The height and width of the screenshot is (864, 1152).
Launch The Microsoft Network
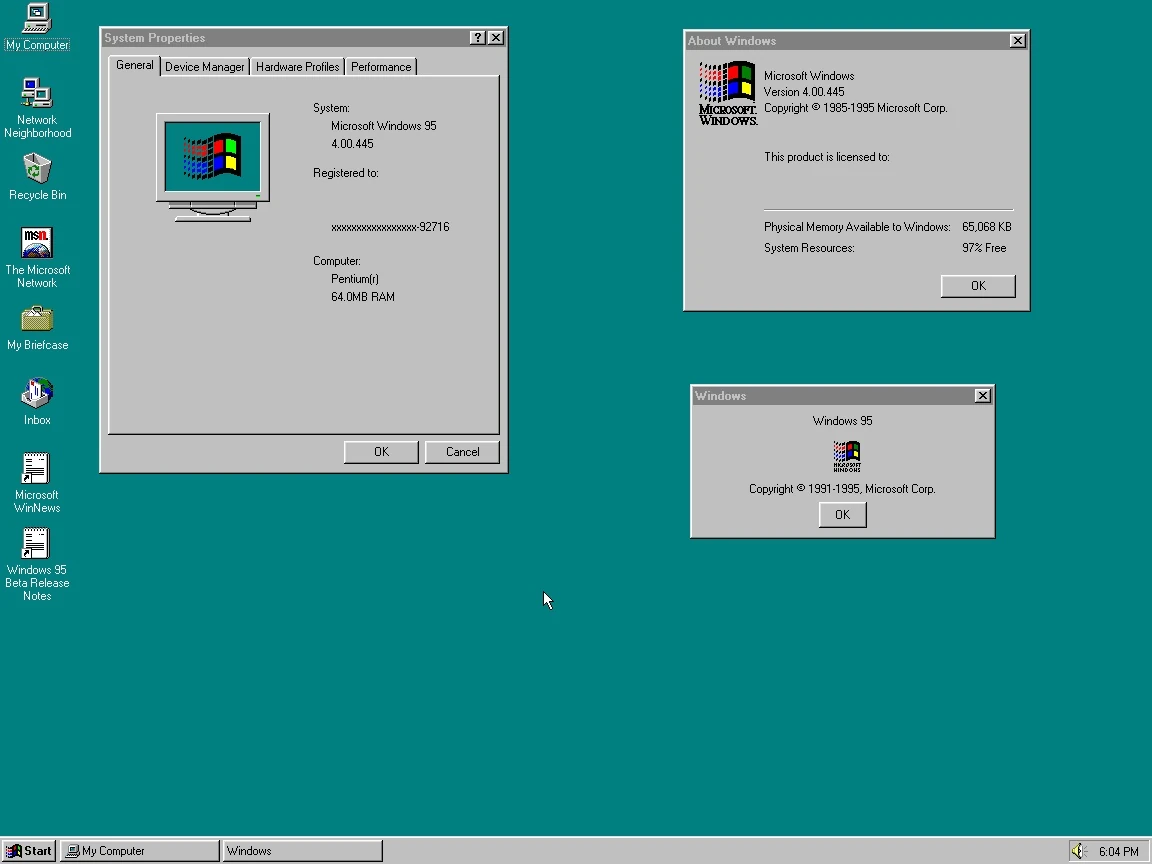pos(37,244)
